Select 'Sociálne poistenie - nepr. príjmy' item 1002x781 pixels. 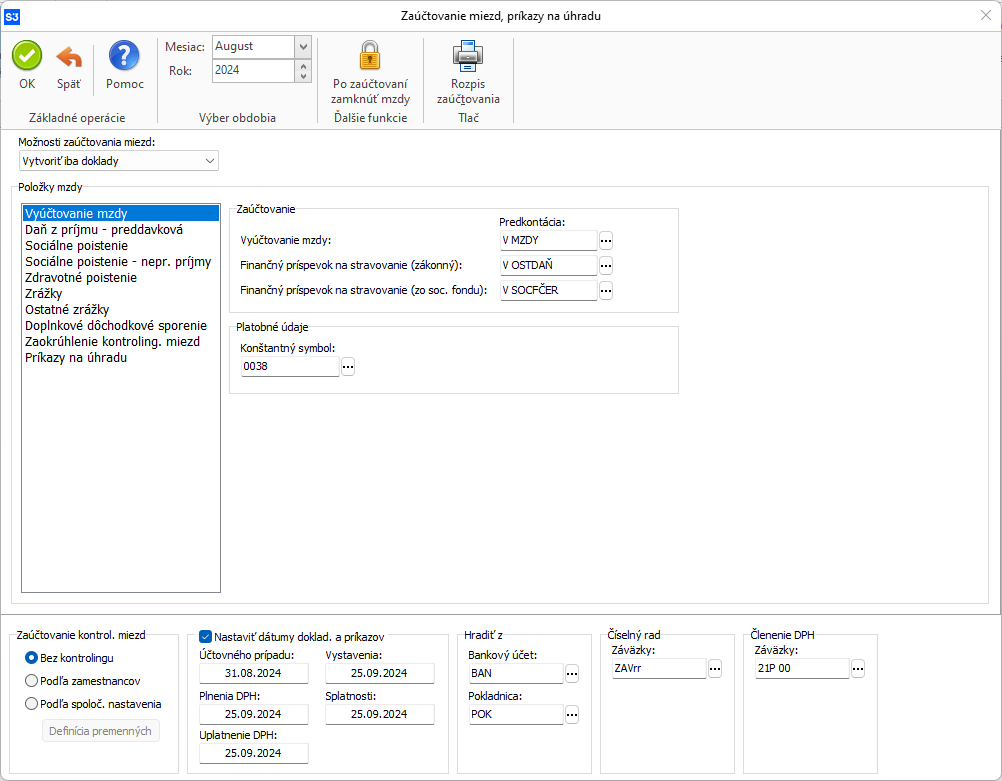pos(121,261)
